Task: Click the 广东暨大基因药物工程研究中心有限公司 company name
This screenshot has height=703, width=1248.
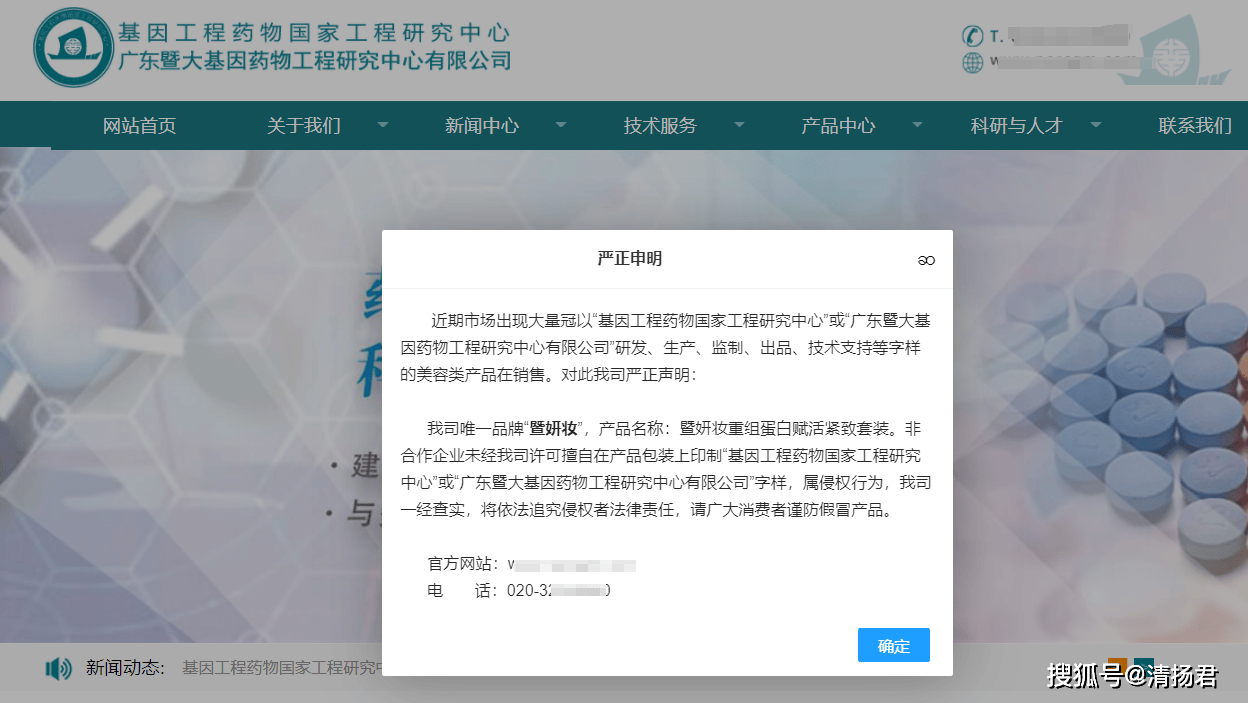Action: click(314, 61)
